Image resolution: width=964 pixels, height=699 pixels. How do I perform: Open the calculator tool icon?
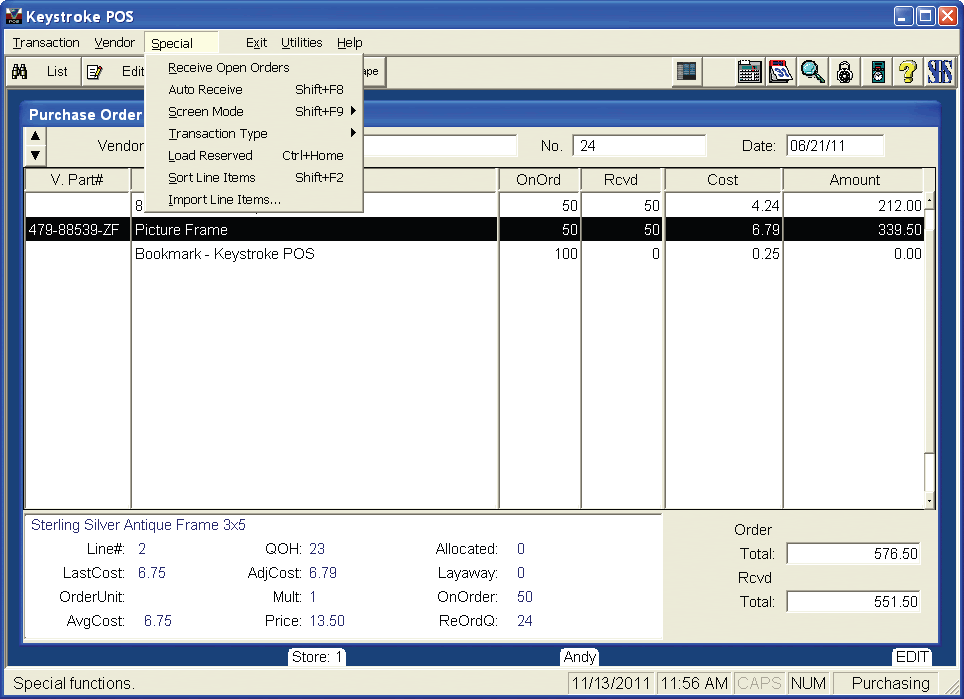749,72
